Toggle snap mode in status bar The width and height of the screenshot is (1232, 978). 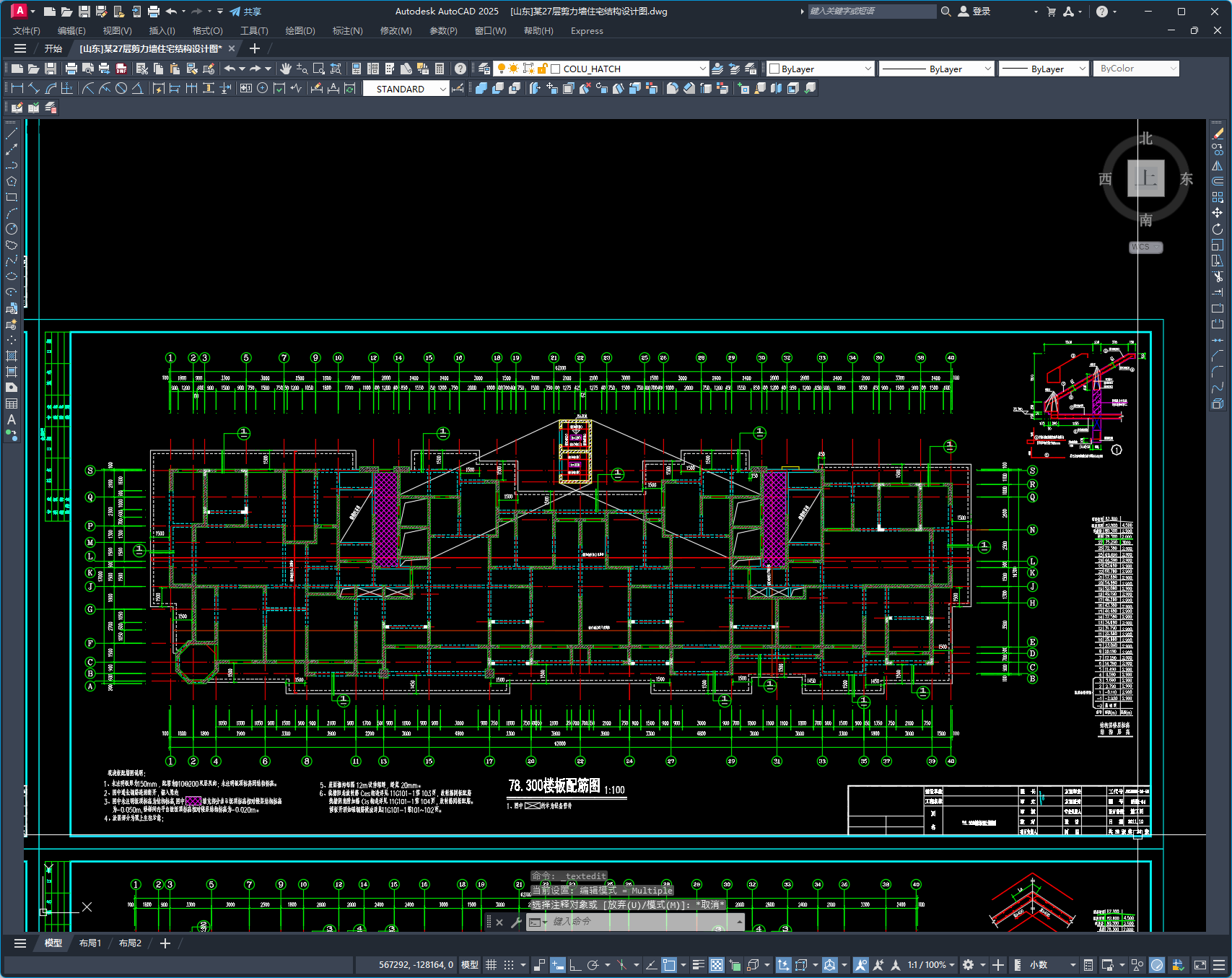pos(509,965)
